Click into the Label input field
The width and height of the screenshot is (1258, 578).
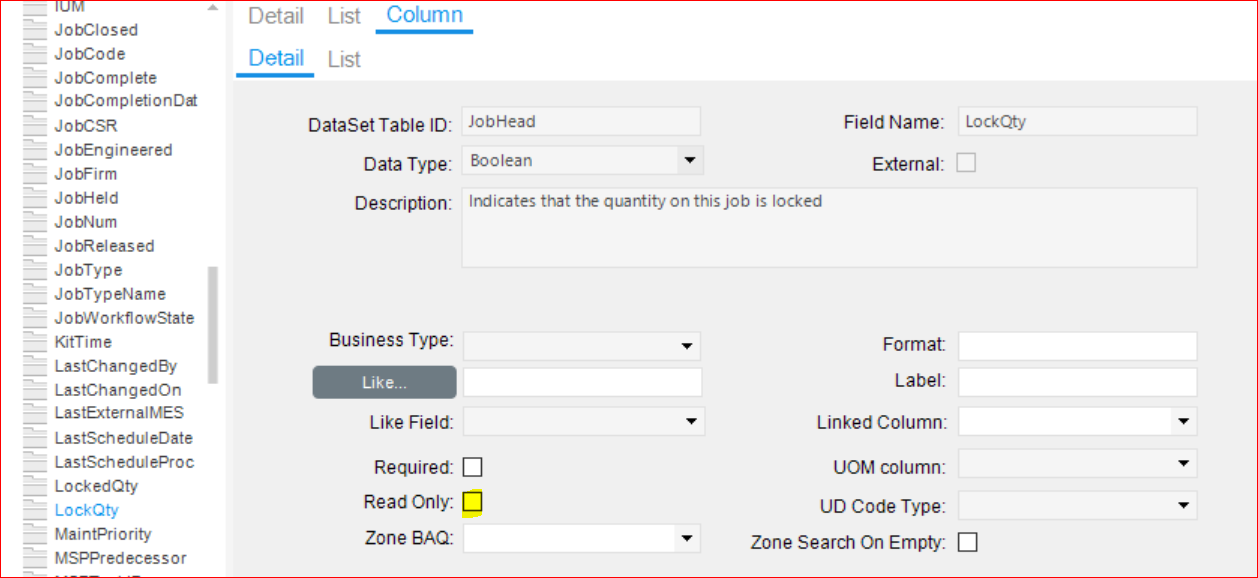point(1077,381)
